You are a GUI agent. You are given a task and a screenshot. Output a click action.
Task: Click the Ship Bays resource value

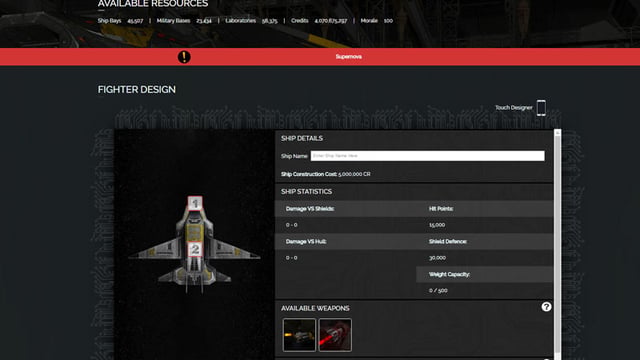pyautogui.click(x=135, y=21)
